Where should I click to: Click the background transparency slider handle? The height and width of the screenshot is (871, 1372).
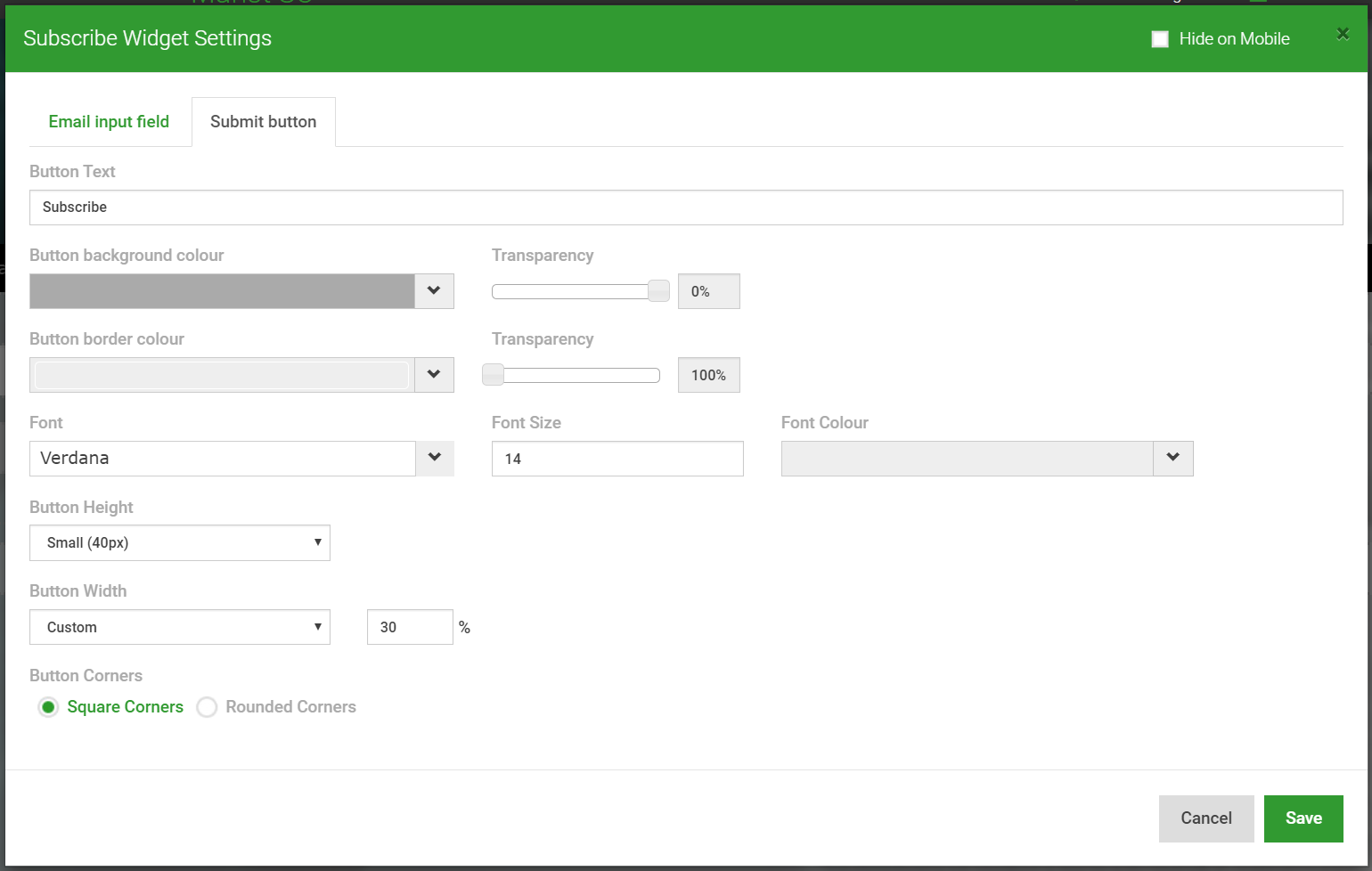point(658,291)
